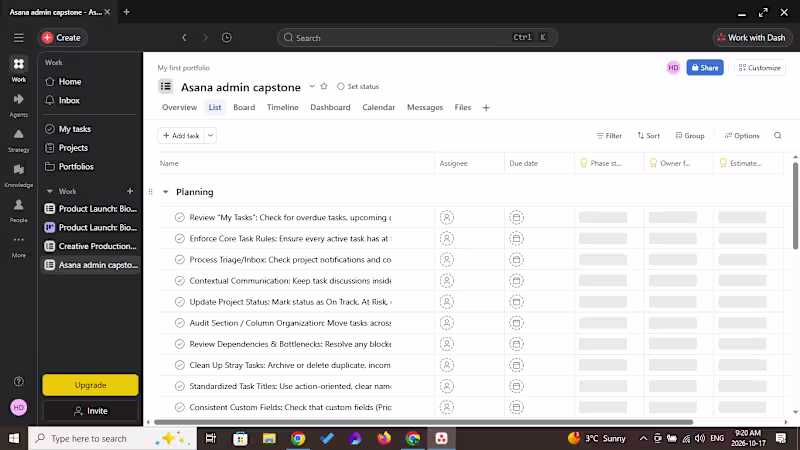Click the Upgrade button
Screen dimensions: 800x450
90,385
